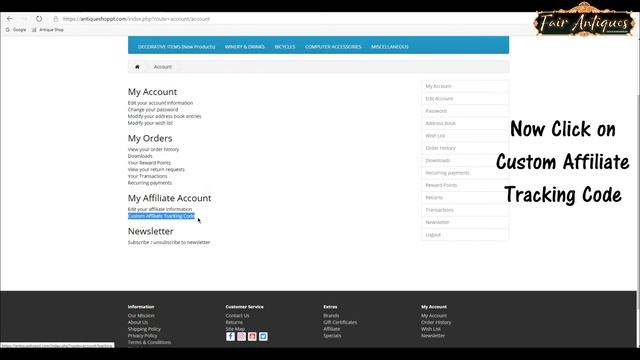This screenshot has width=640, height=360.
Task: Click the padlock icon in address bar
Action: (x=56, y=19)
